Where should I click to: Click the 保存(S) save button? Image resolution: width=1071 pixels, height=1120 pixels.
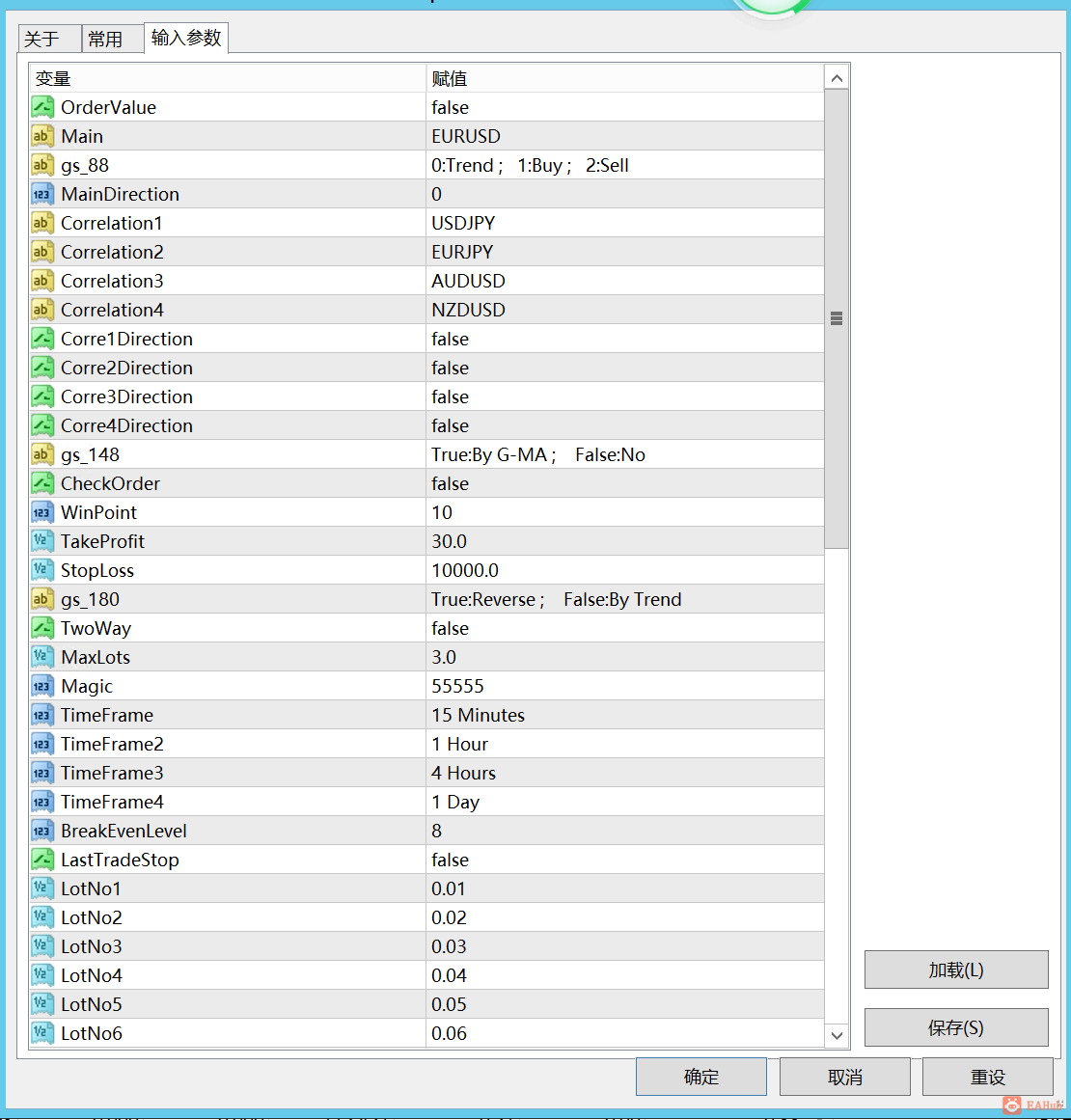[956, 1027]
